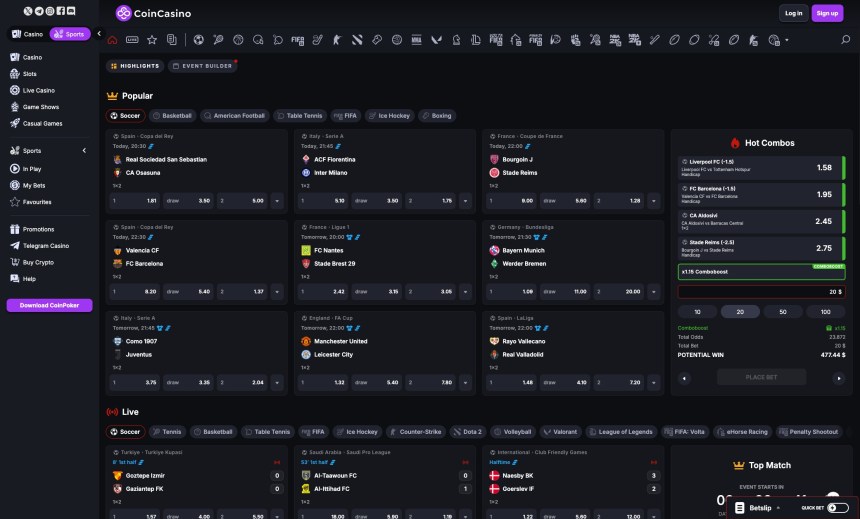860x519 pixels.
Task: Select the basketball icon in toolbar
Action: [x=238, y=40]
